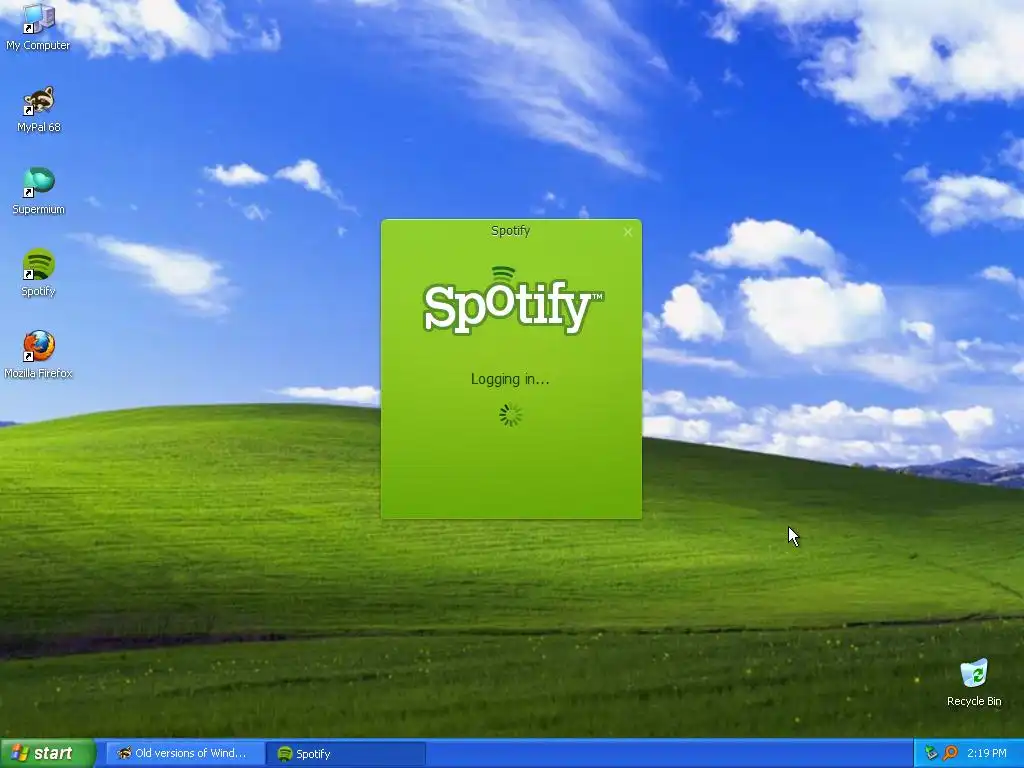Click the 2:19 PM taskbar clock
The width and height of the screenshot is (1024, 768).
[987, 753]
